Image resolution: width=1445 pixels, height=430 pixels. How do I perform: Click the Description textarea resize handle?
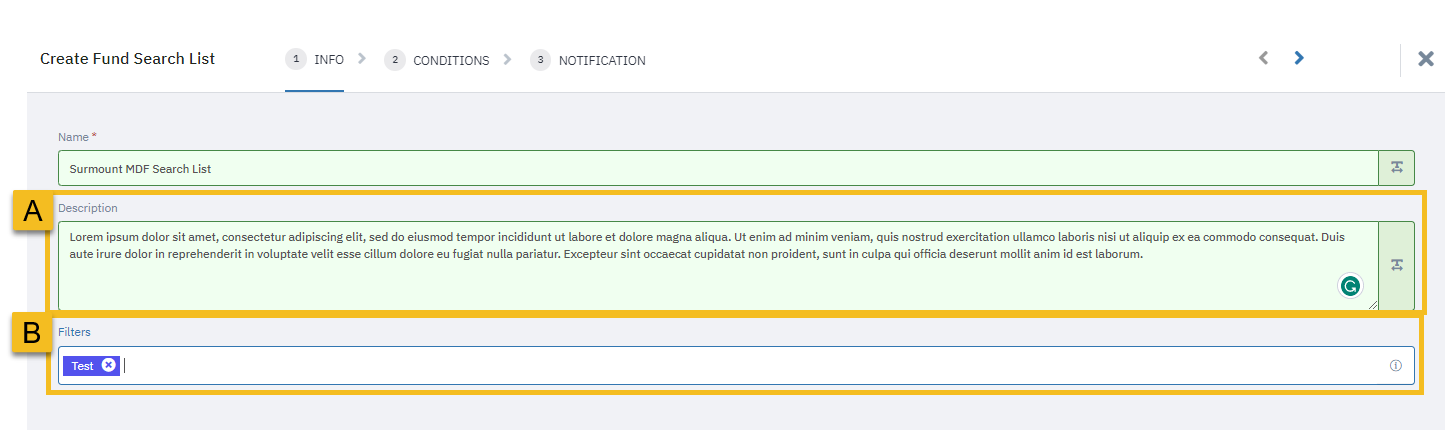pyautogui.click(x=1372, y=304)
